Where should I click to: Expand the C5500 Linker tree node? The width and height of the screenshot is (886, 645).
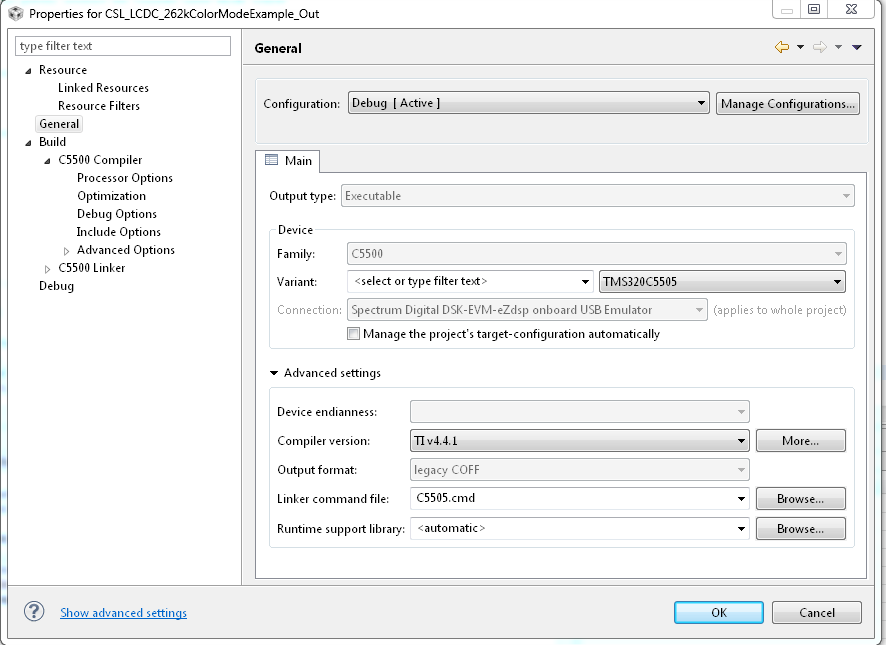point(48,268)
